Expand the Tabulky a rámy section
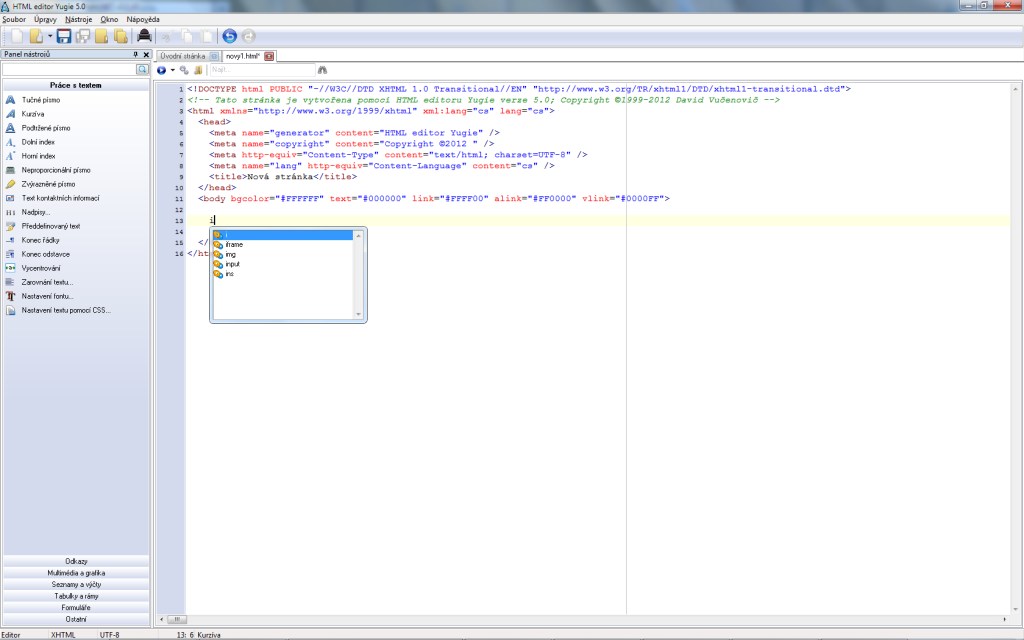The height and width of the screenshot is (640, 1024). (x=76, y=596)
